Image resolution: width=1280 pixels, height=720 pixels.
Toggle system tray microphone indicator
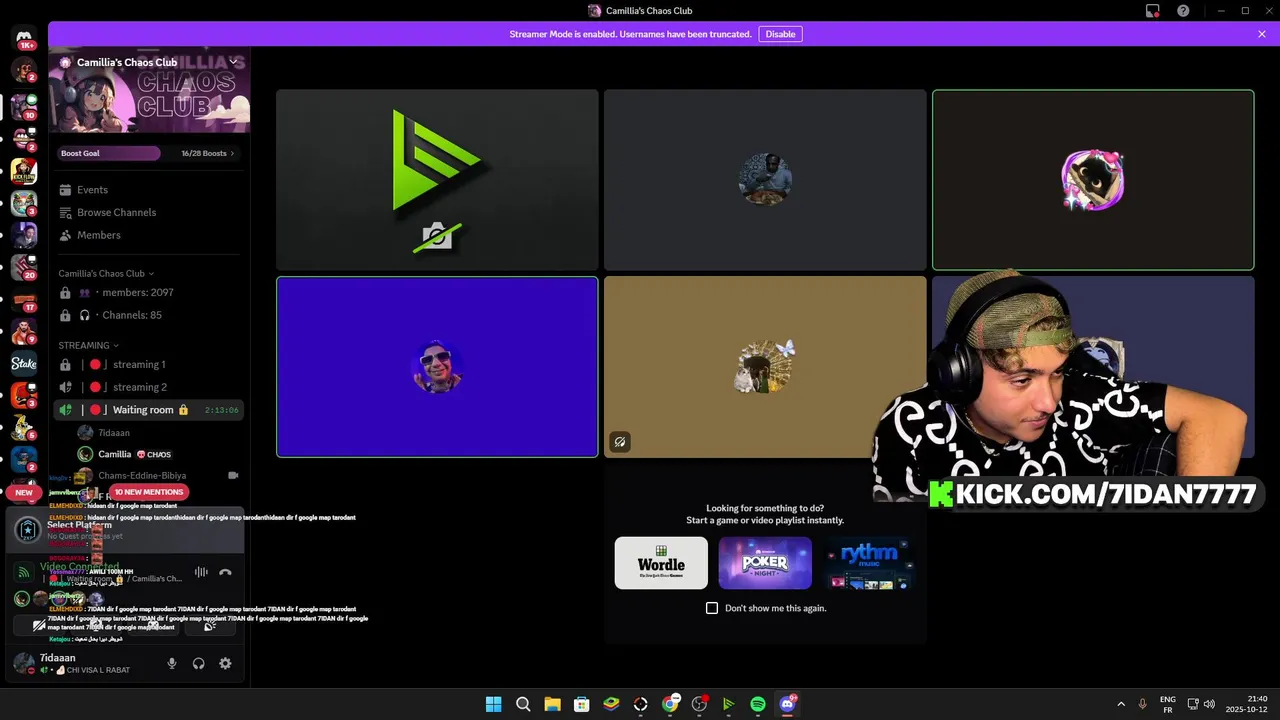click(x=1142, y=704)
